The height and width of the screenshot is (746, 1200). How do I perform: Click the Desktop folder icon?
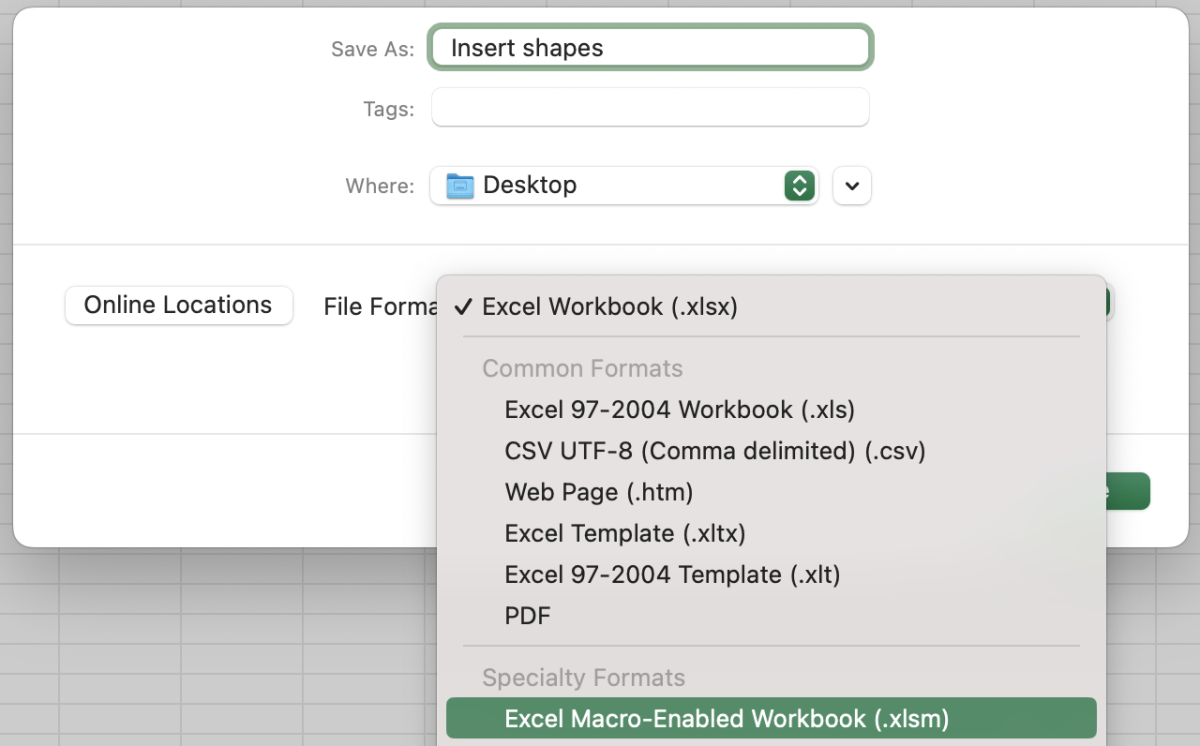point(460,185)
